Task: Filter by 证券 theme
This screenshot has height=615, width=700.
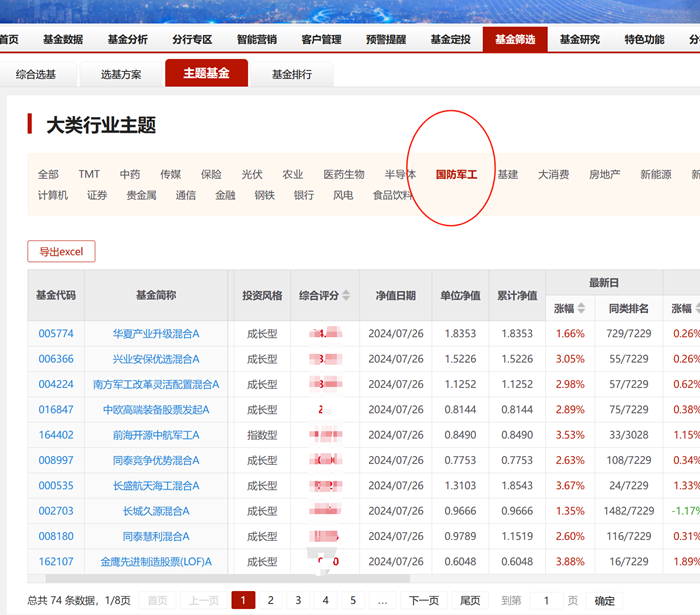Action: click(x=97, y=195)
